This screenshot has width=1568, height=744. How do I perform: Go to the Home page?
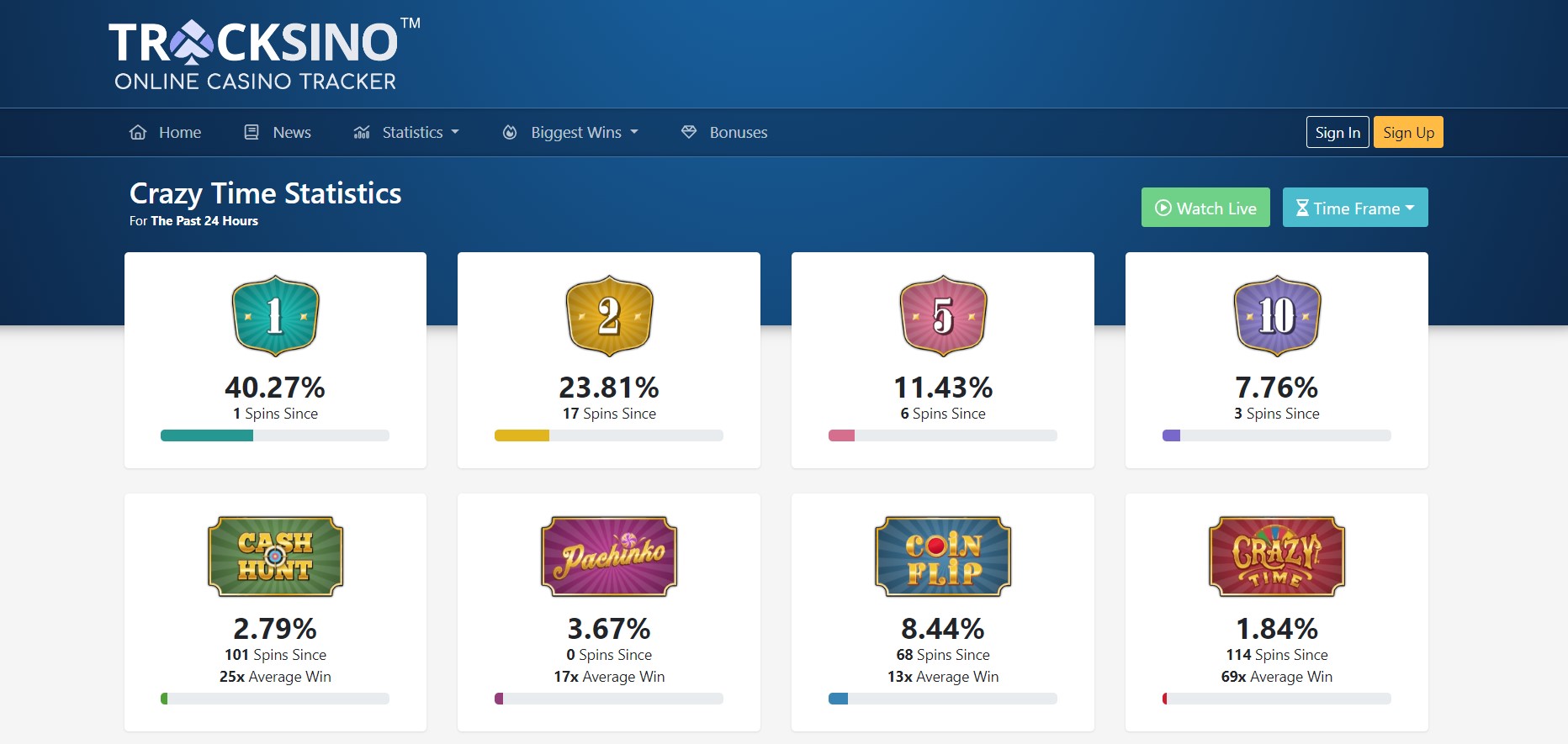click(166, 133)
